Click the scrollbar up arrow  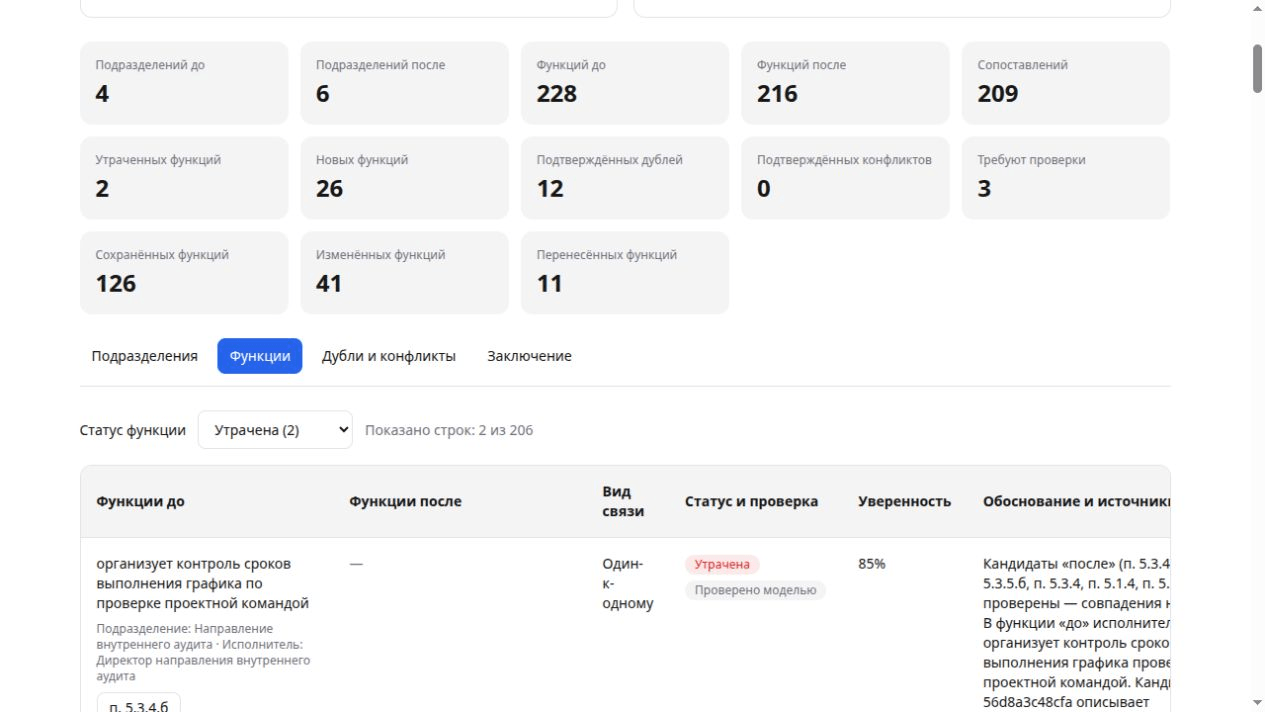pos(1257,8)
